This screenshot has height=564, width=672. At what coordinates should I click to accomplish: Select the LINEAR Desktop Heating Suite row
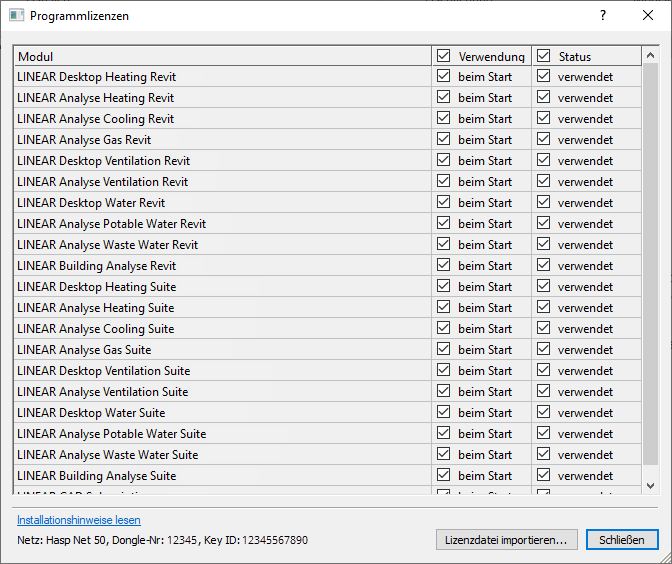[x=328, y=287]
